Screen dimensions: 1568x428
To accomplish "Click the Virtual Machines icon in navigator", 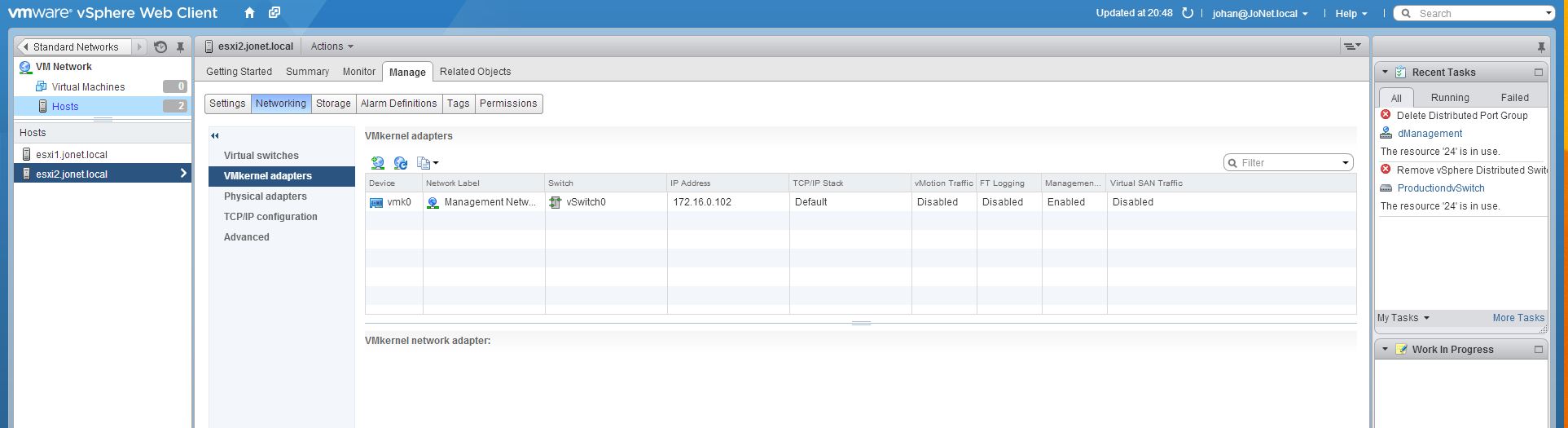I will (x=42, y=86).
